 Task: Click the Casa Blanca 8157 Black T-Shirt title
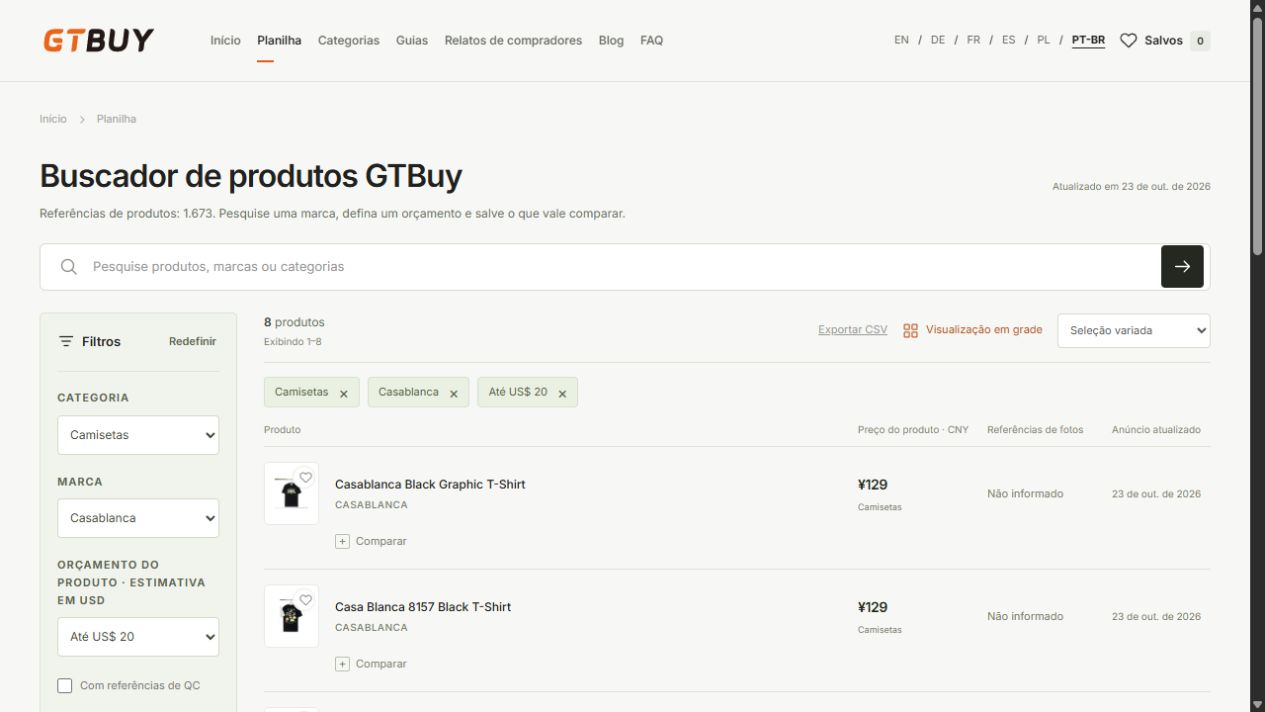(423, 607)
